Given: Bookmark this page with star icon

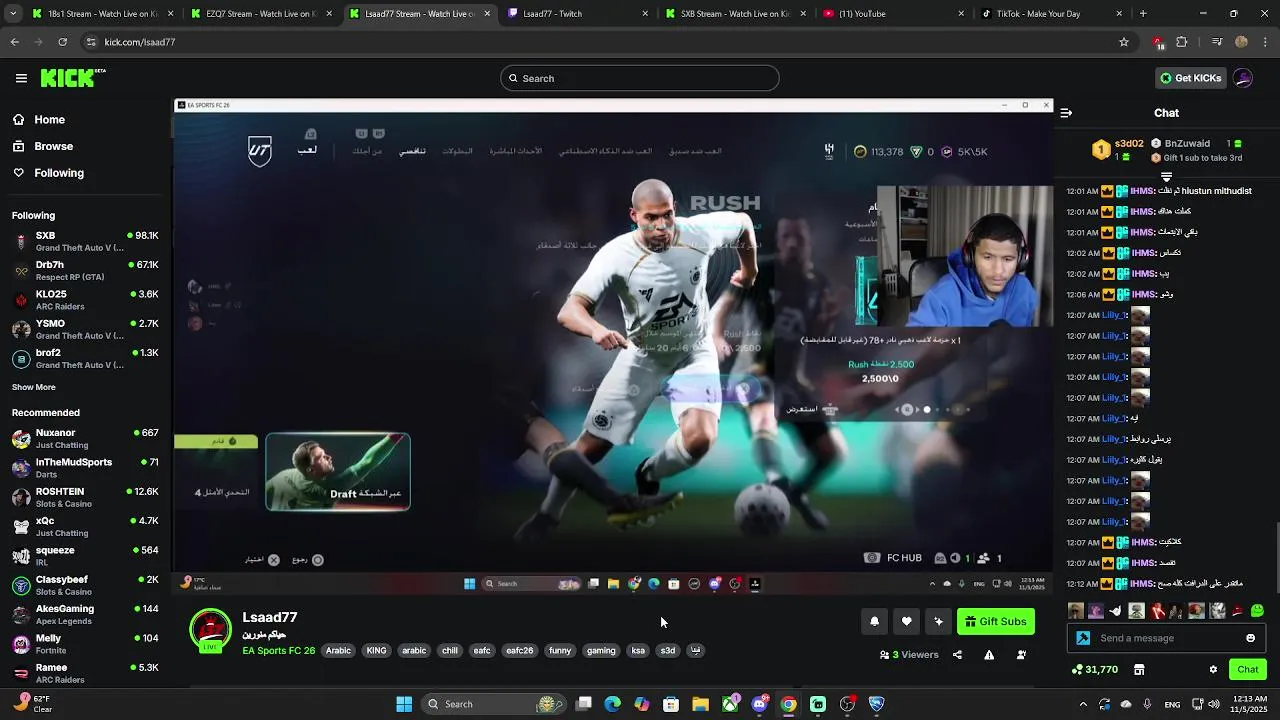Looking at the screenshot, I should 1124,42.
